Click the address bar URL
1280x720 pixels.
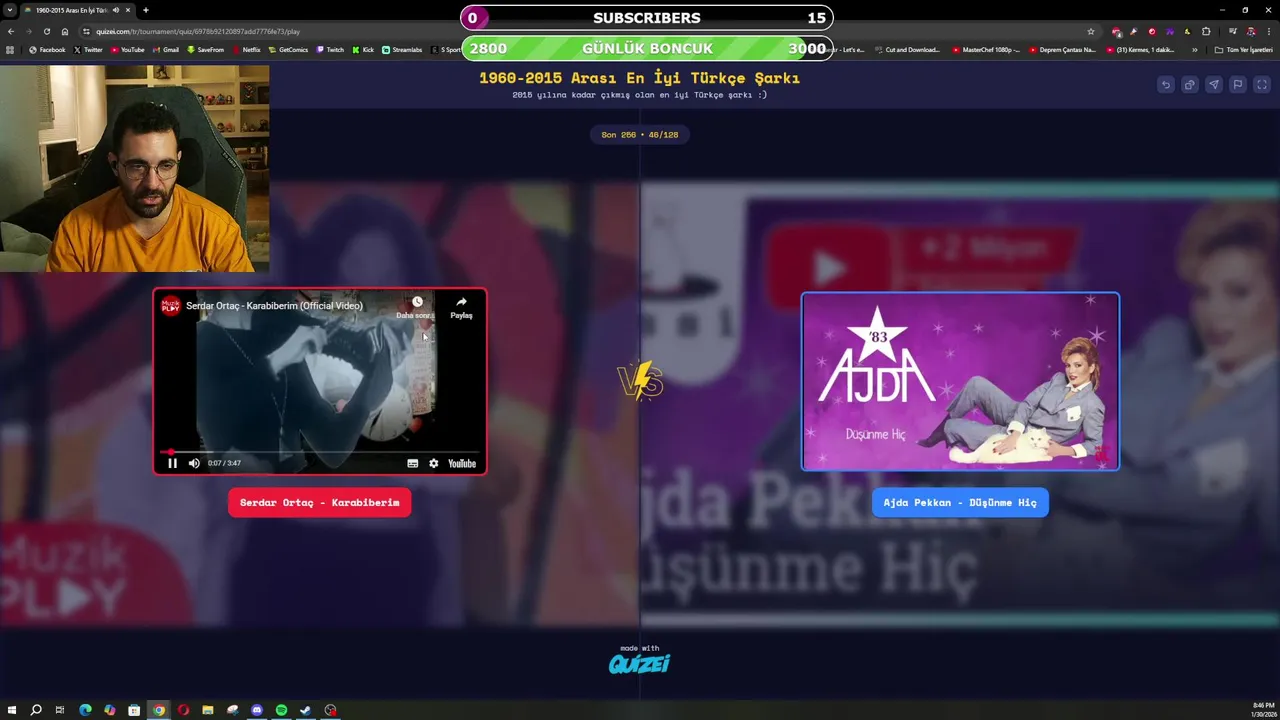[x=198, y=31]
